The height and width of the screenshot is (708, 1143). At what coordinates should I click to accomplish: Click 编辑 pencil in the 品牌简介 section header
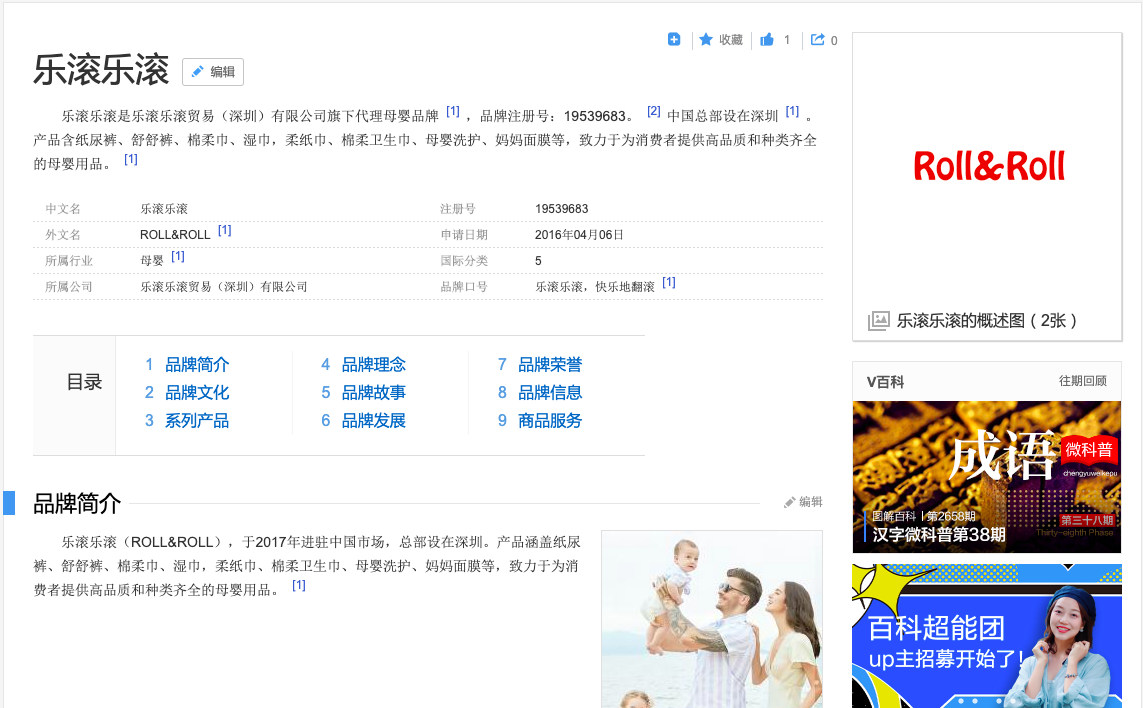[x=803, y=502]
